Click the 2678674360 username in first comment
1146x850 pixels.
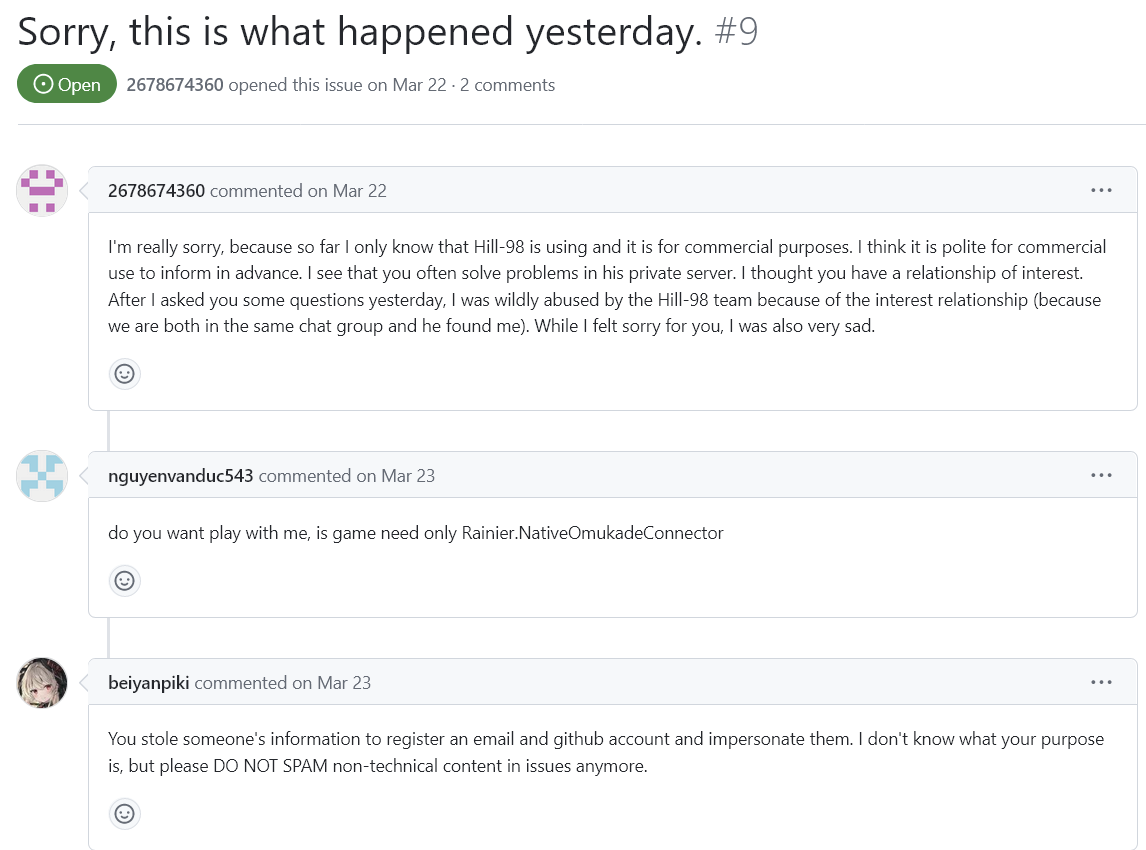156,191
